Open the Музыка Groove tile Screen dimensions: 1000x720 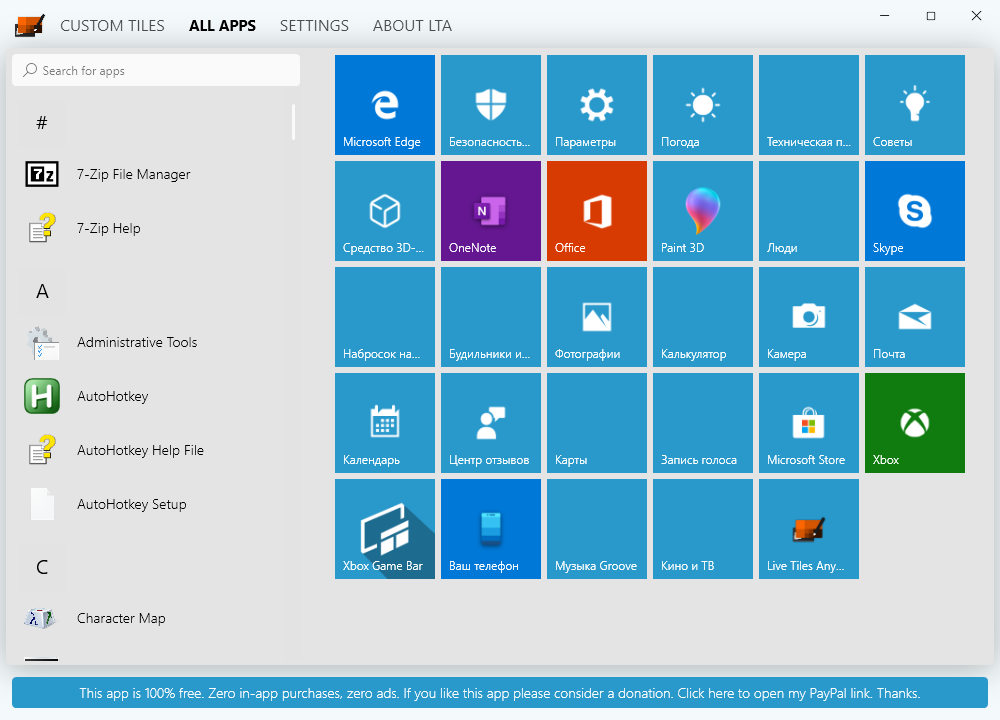point(596,529)
